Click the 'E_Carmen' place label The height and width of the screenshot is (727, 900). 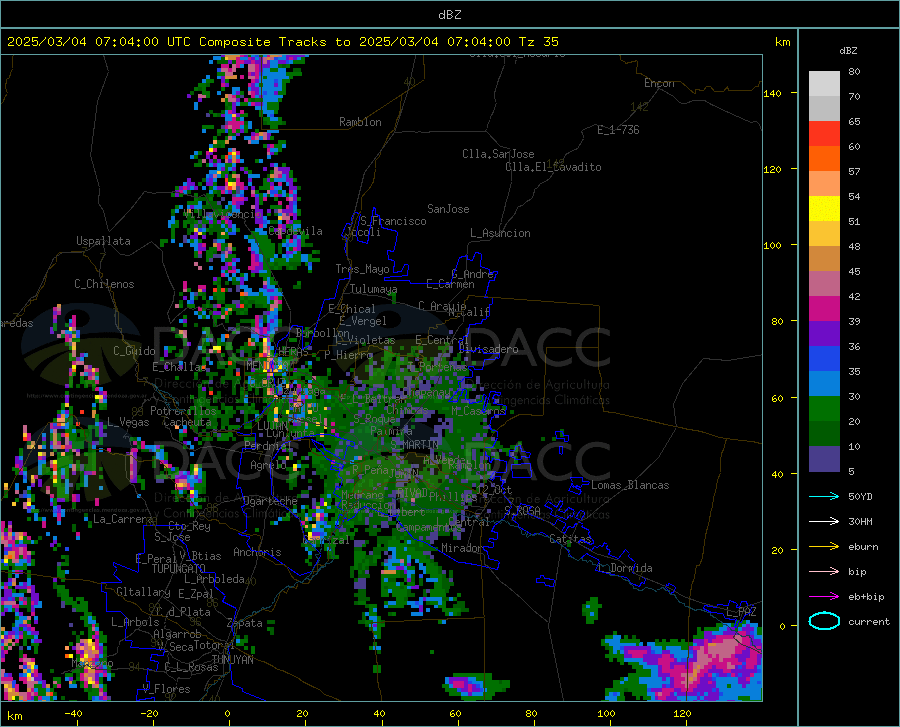(x=451, y=284)
